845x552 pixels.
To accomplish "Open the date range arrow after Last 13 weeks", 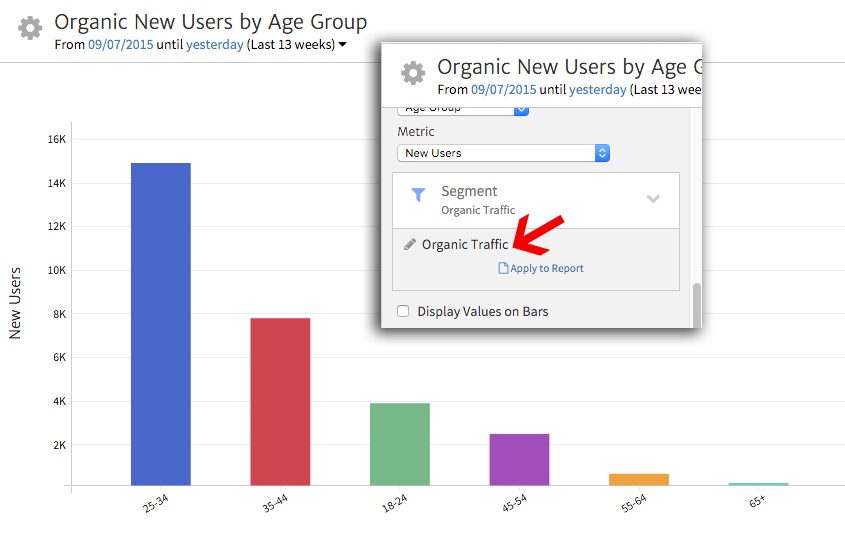I will click(343, 45).
